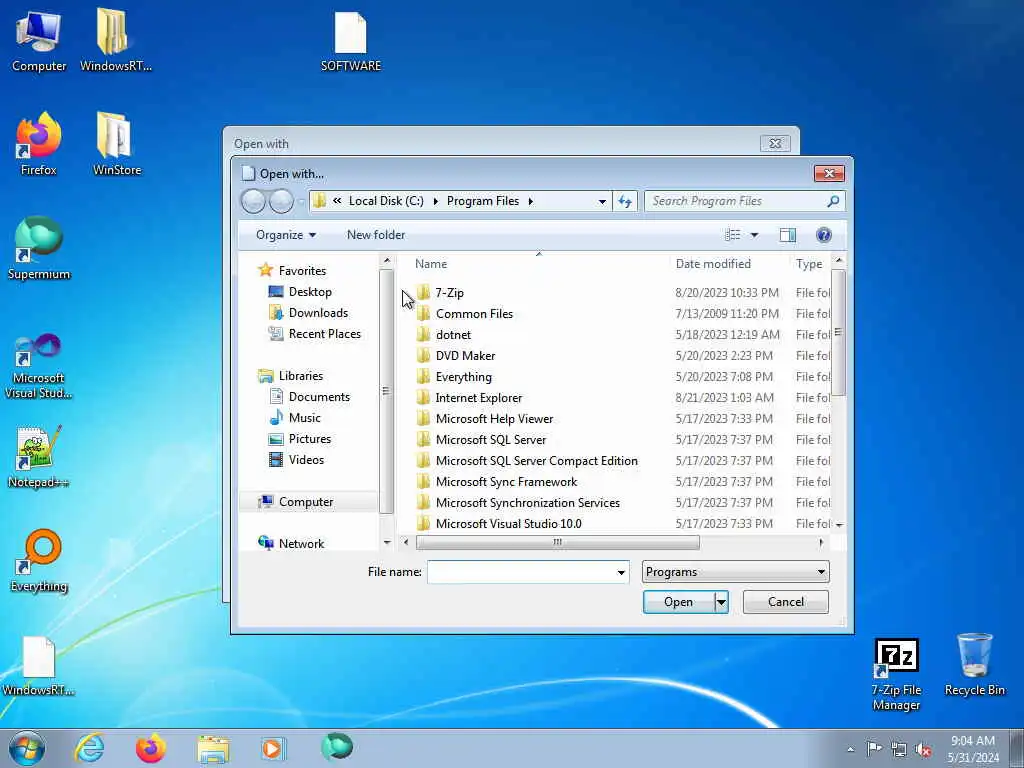This screenshot has height=768, width=1024.
Task: Click New folder in the toolbar
Action: pyautogui.click(x=376, y=235)
